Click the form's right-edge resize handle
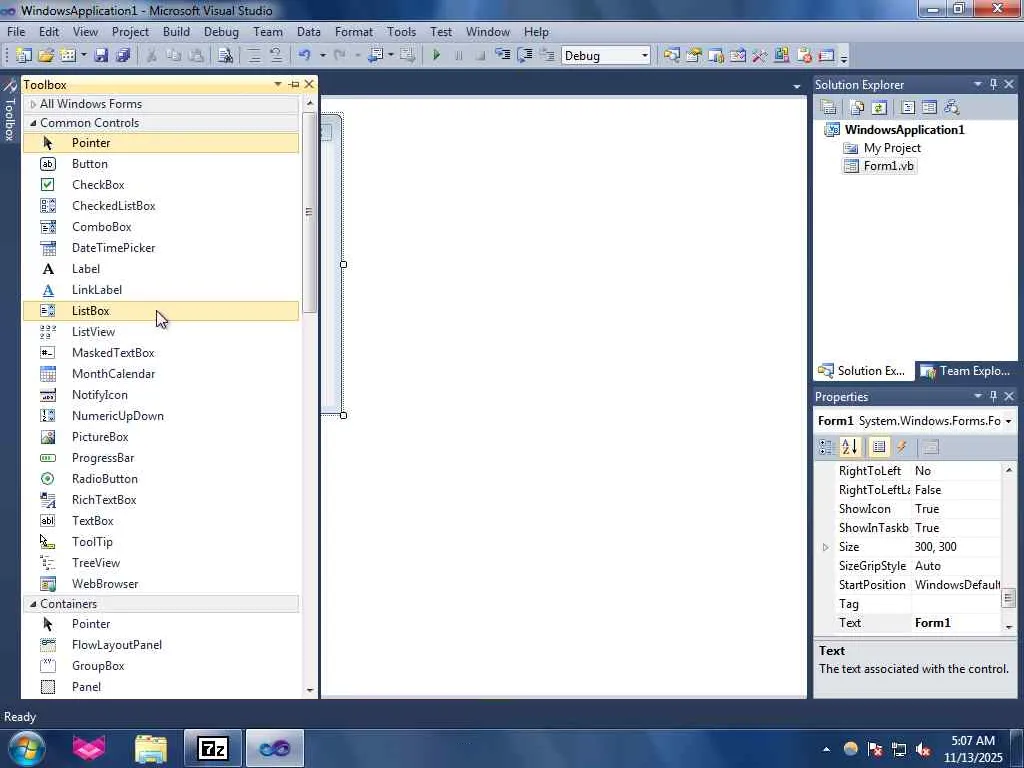1024x768 pixels. click(344, 264)
